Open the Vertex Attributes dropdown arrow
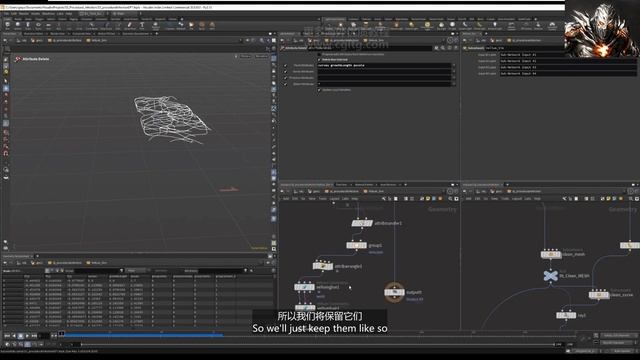Image resolution: width=640 pixels, height=360 pixels. tap(453, 71)
